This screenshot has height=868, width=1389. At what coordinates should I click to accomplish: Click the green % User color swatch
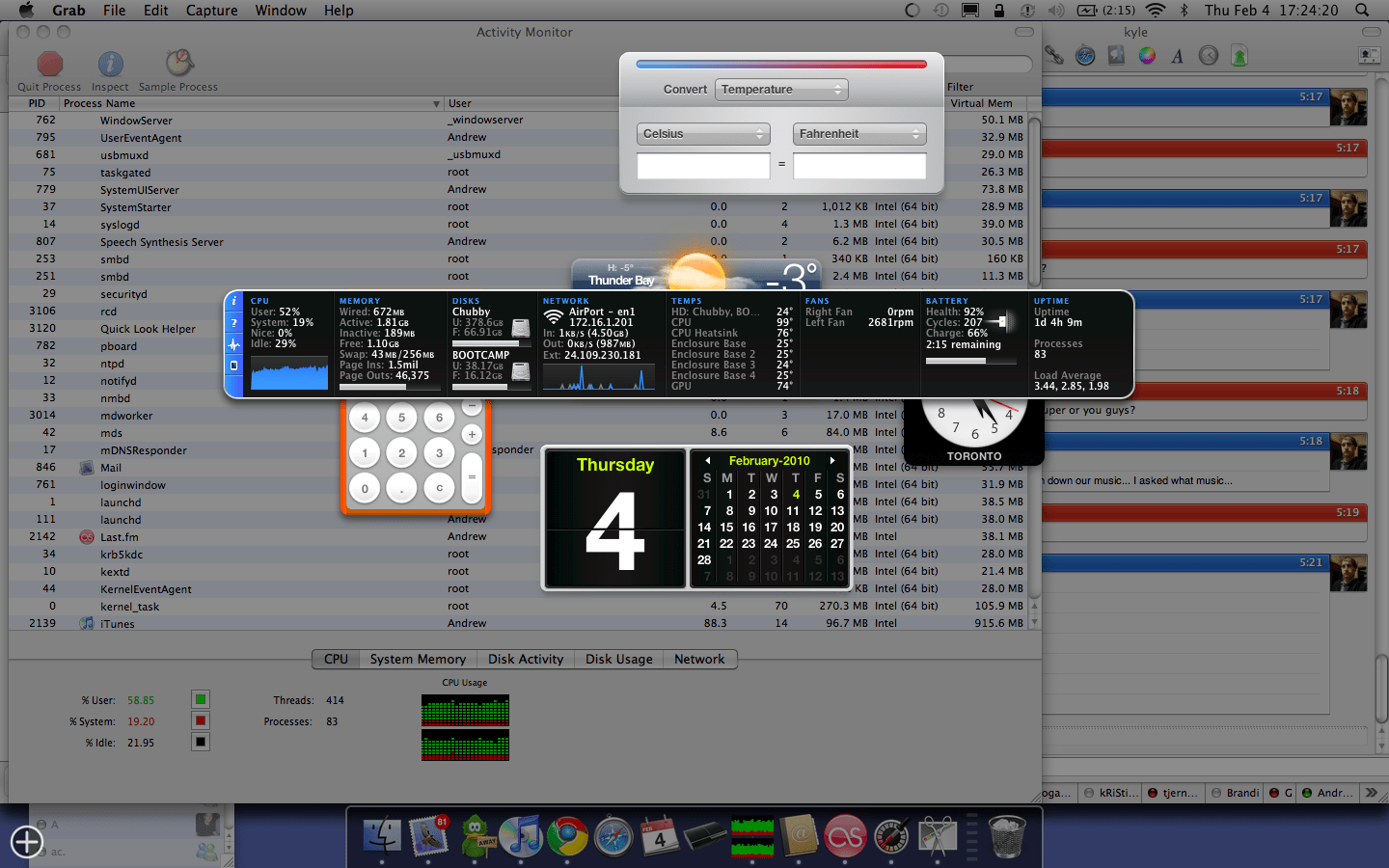[201, 699]
